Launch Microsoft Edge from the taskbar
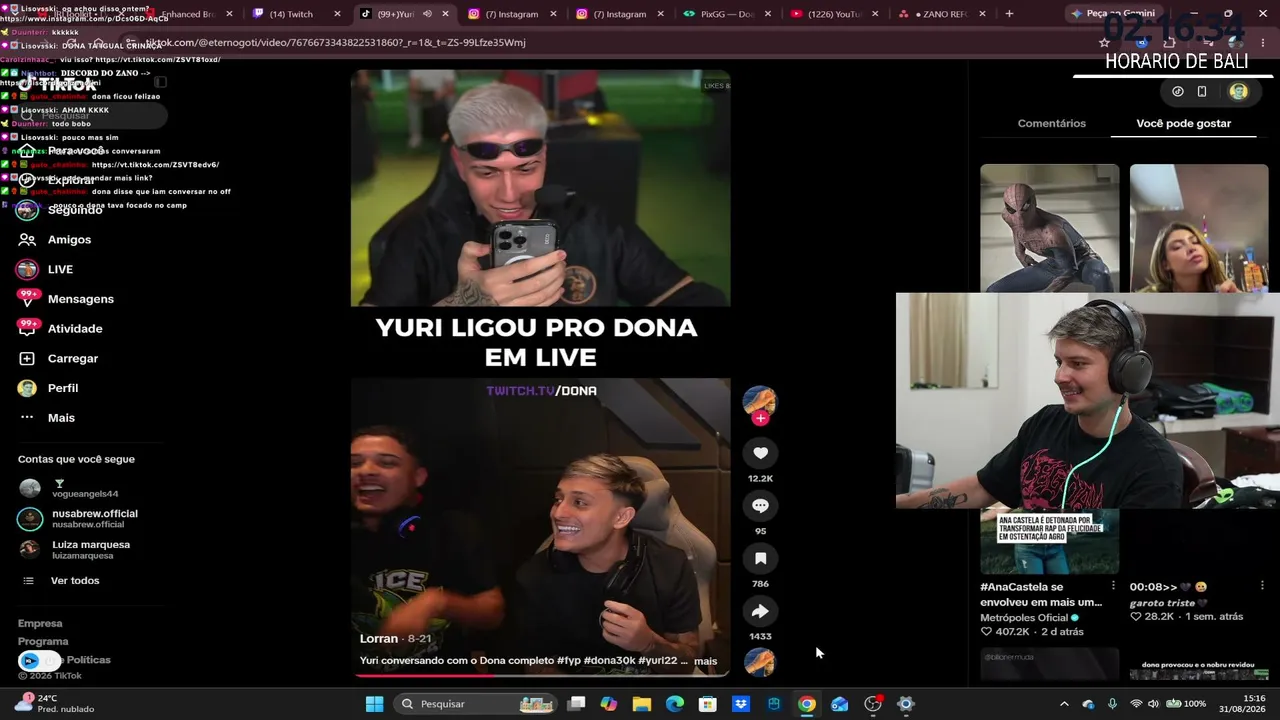The width and height of the screenshot is (1280, 720). pyautogui.click(x=675, y=704)
